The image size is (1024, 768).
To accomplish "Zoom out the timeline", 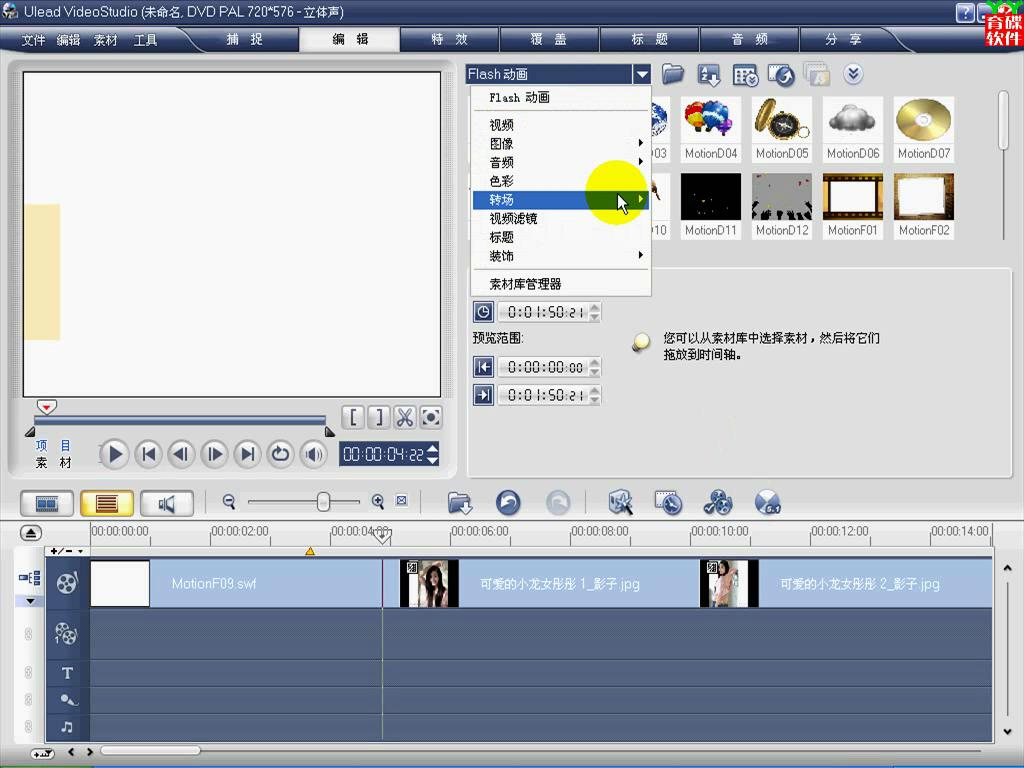I will 229,502.
